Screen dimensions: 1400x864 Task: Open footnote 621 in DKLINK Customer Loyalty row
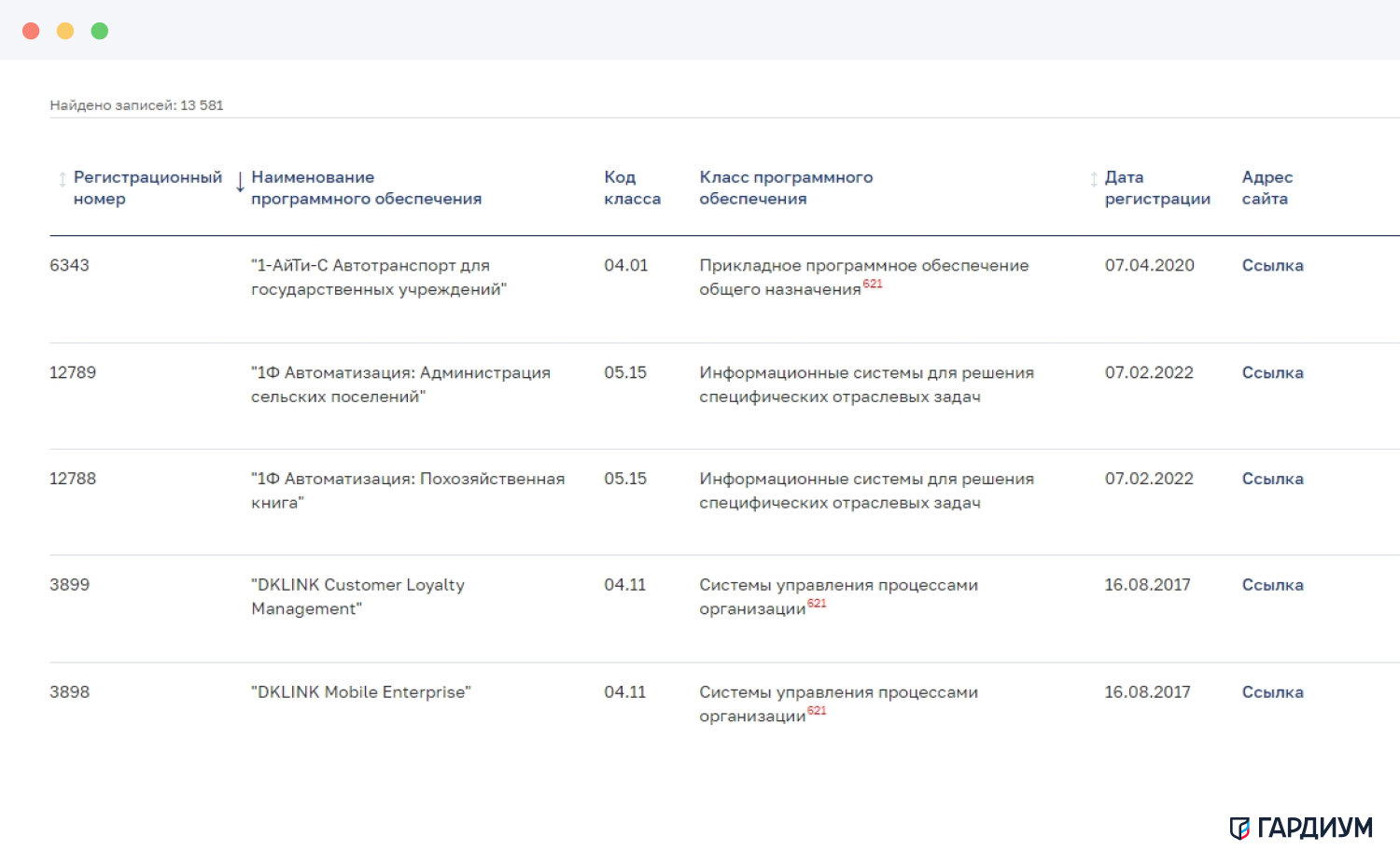tap(817, 604)
